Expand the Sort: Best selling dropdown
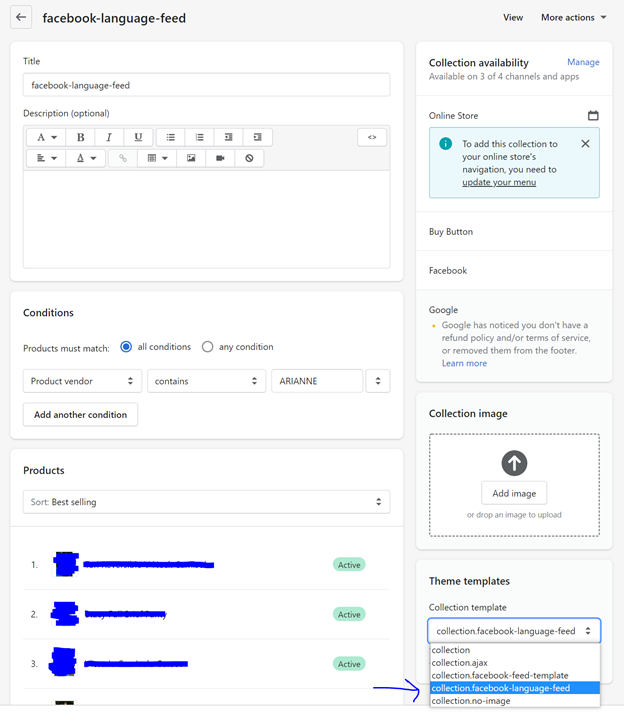The width and height of the screenshot is (624, 726). pyautogui.click(x=206, y=502)
